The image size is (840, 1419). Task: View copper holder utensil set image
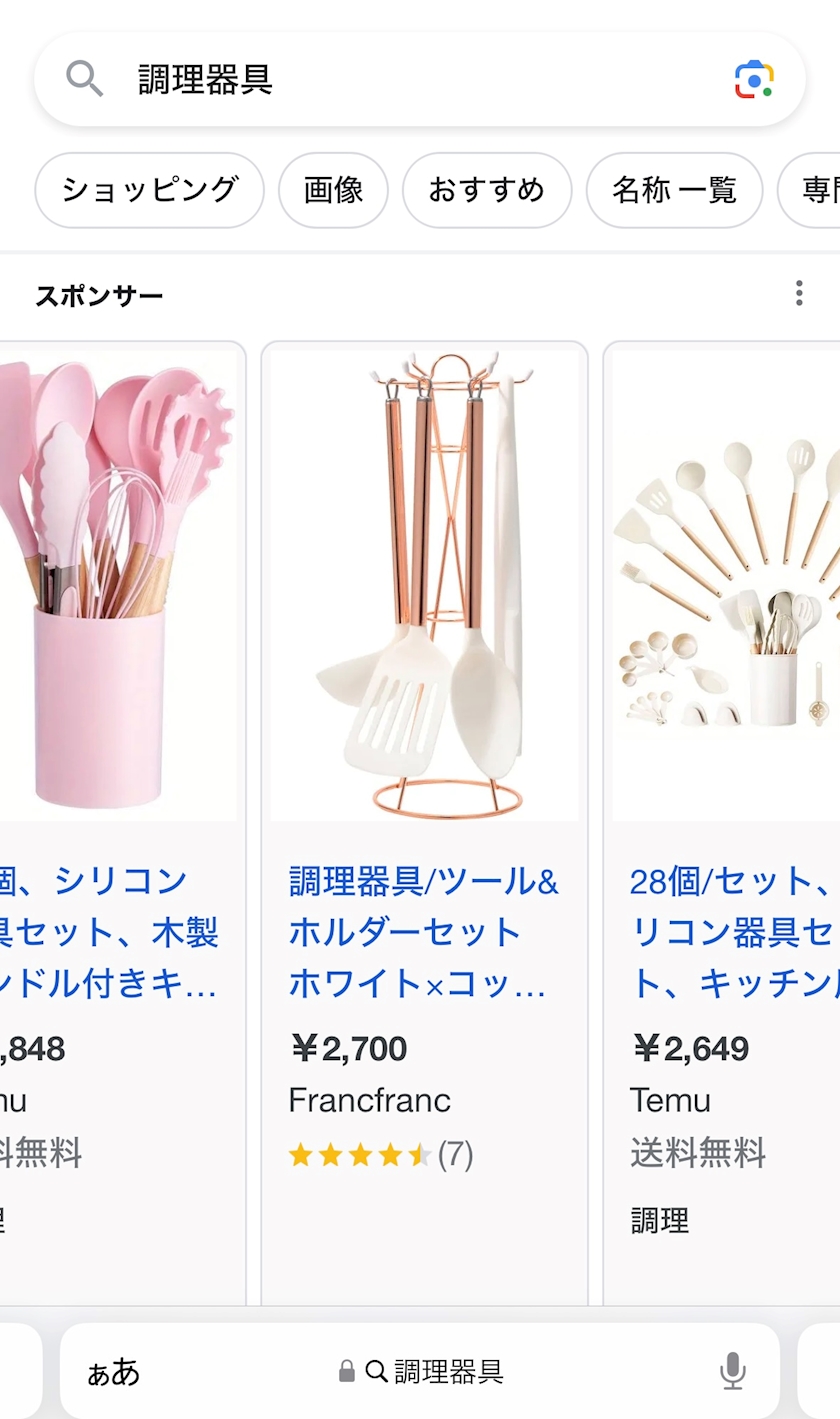pyautogui.click(x=424, y=585)
